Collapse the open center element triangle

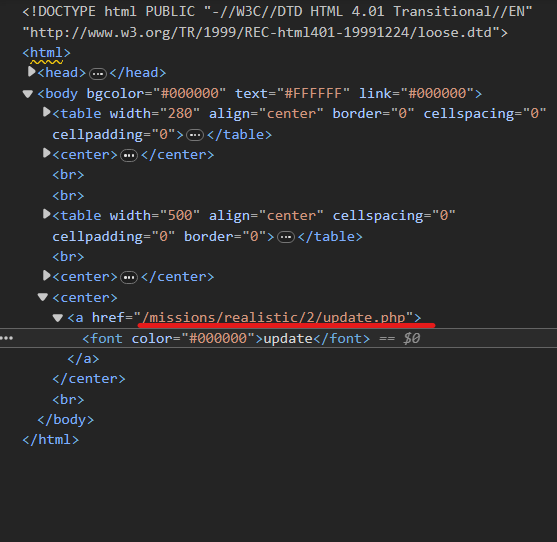point(43,297)
